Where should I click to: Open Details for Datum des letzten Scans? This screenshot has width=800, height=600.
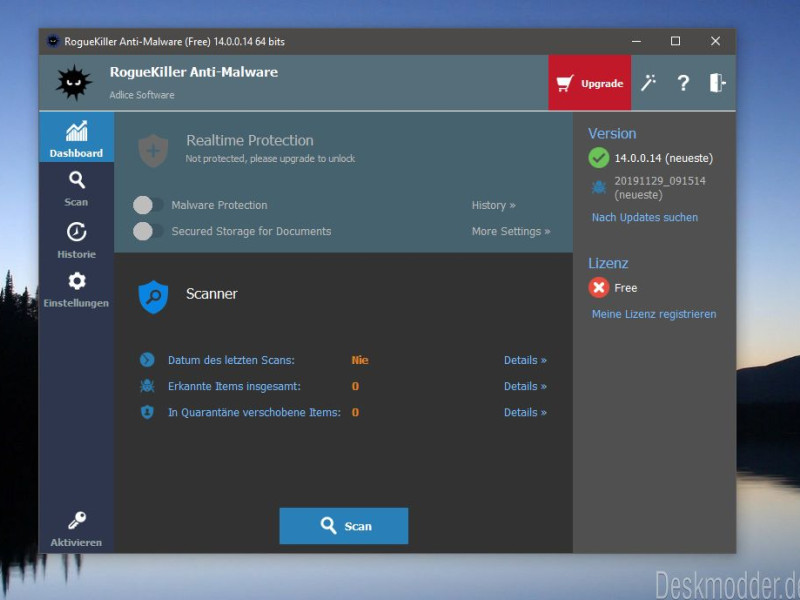(525, 360)
